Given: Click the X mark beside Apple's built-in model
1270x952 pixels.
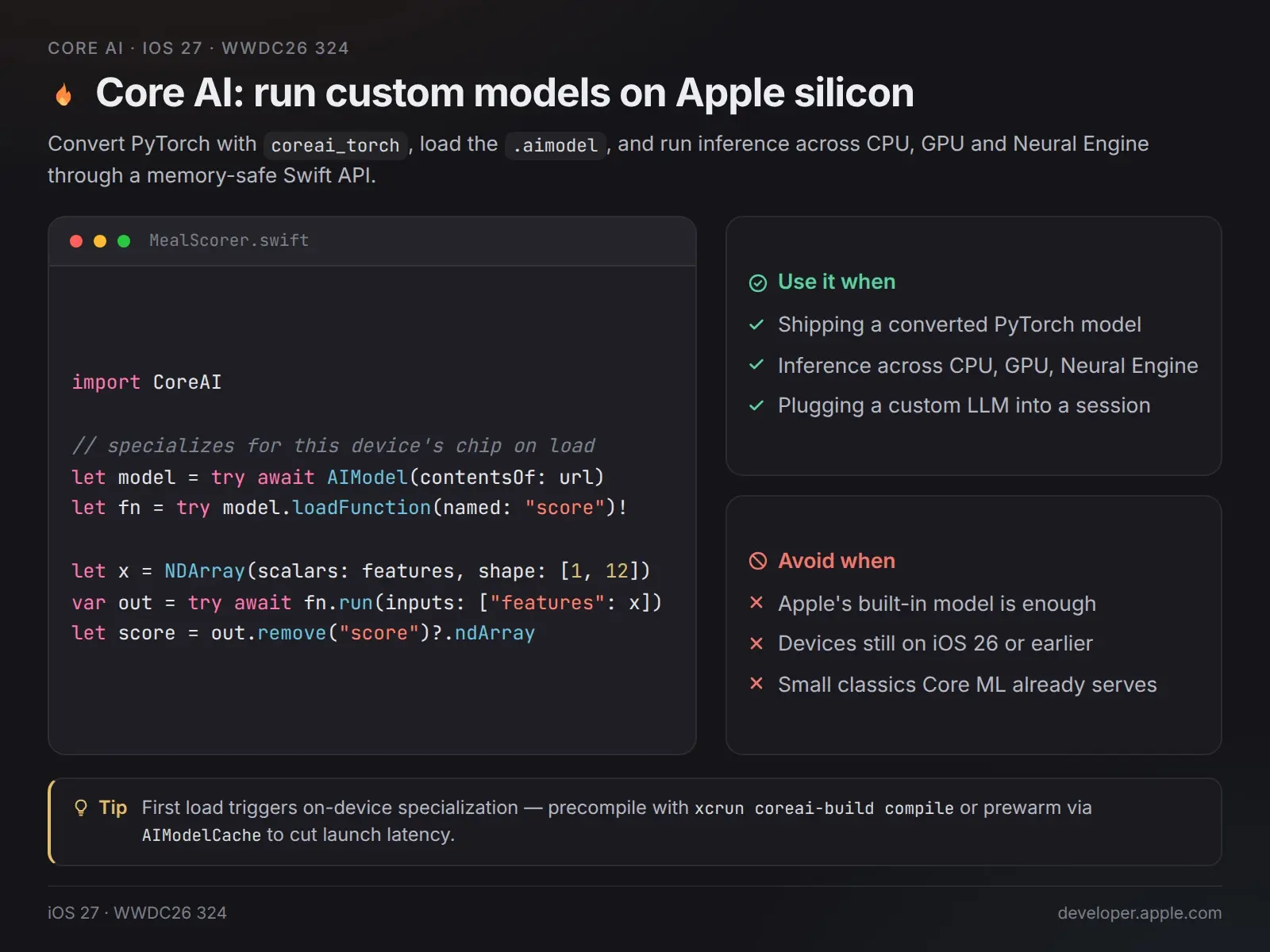Looking at the screenshot, I should coord(756,603).
